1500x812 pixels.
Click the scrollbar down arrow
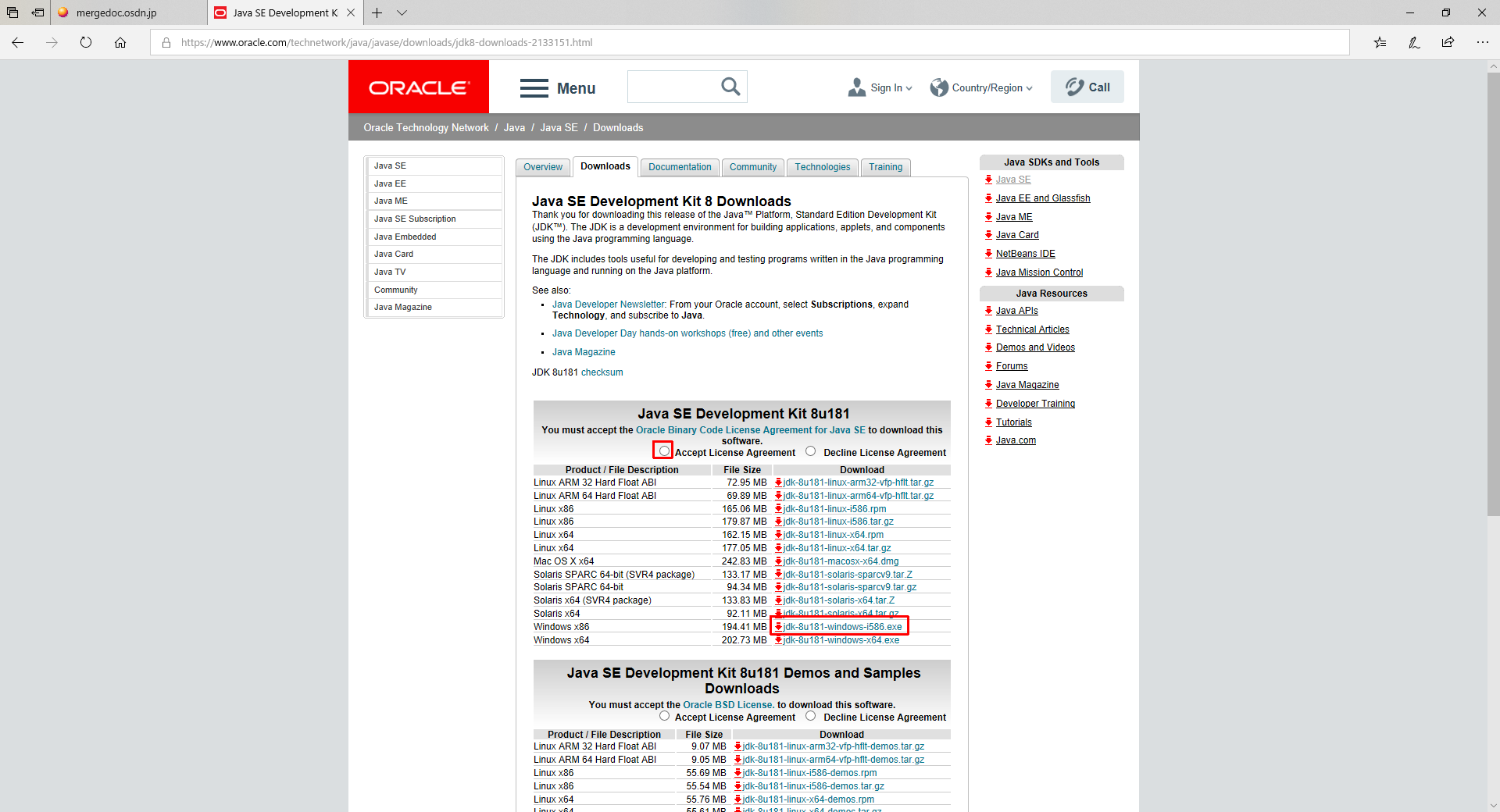click(x=1493, y=805)
